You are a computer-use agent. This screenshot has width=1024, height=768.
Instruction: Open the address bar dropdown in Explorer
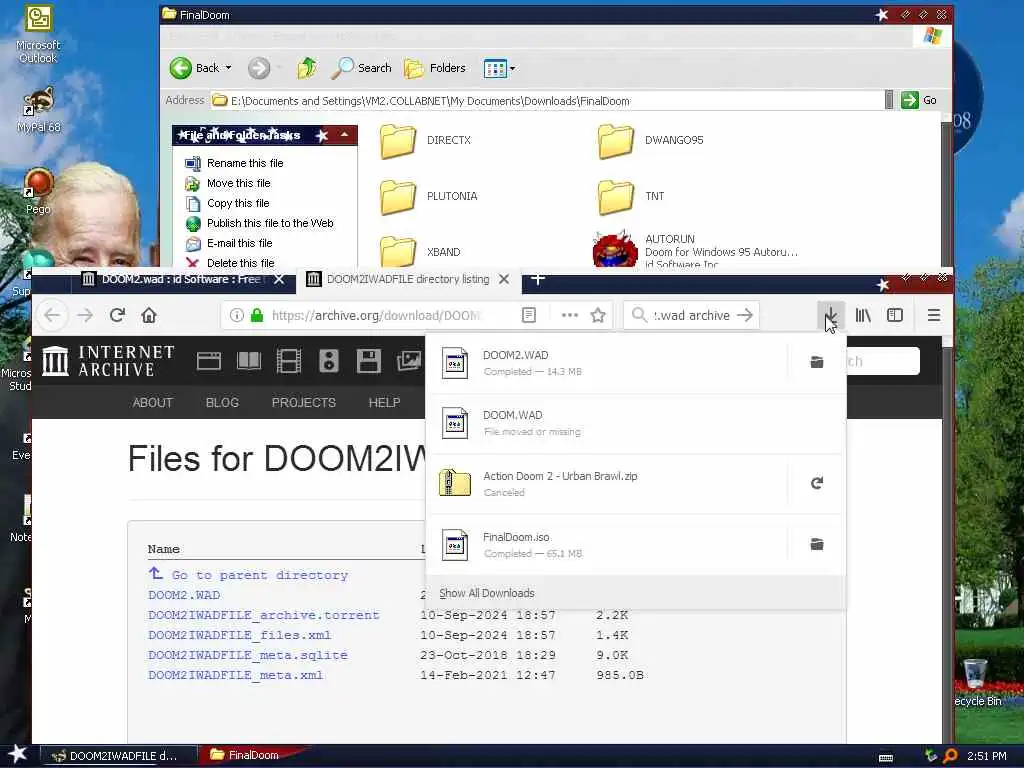pos(889,100)
